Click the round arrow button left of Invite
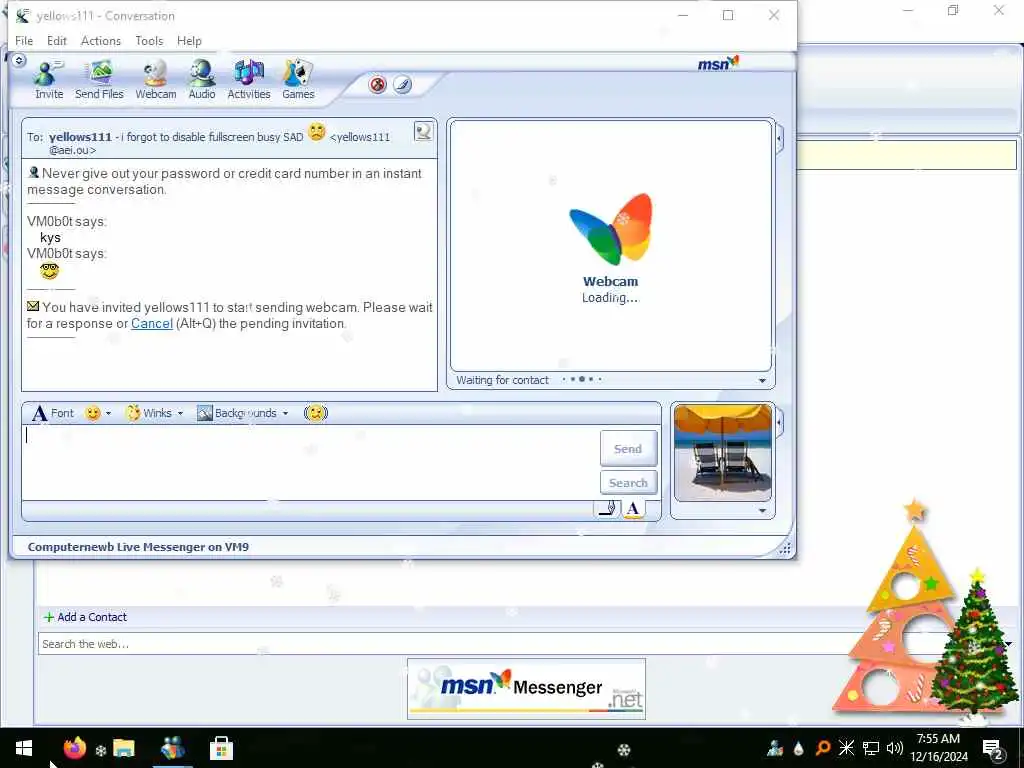 (x=19, y=61)
